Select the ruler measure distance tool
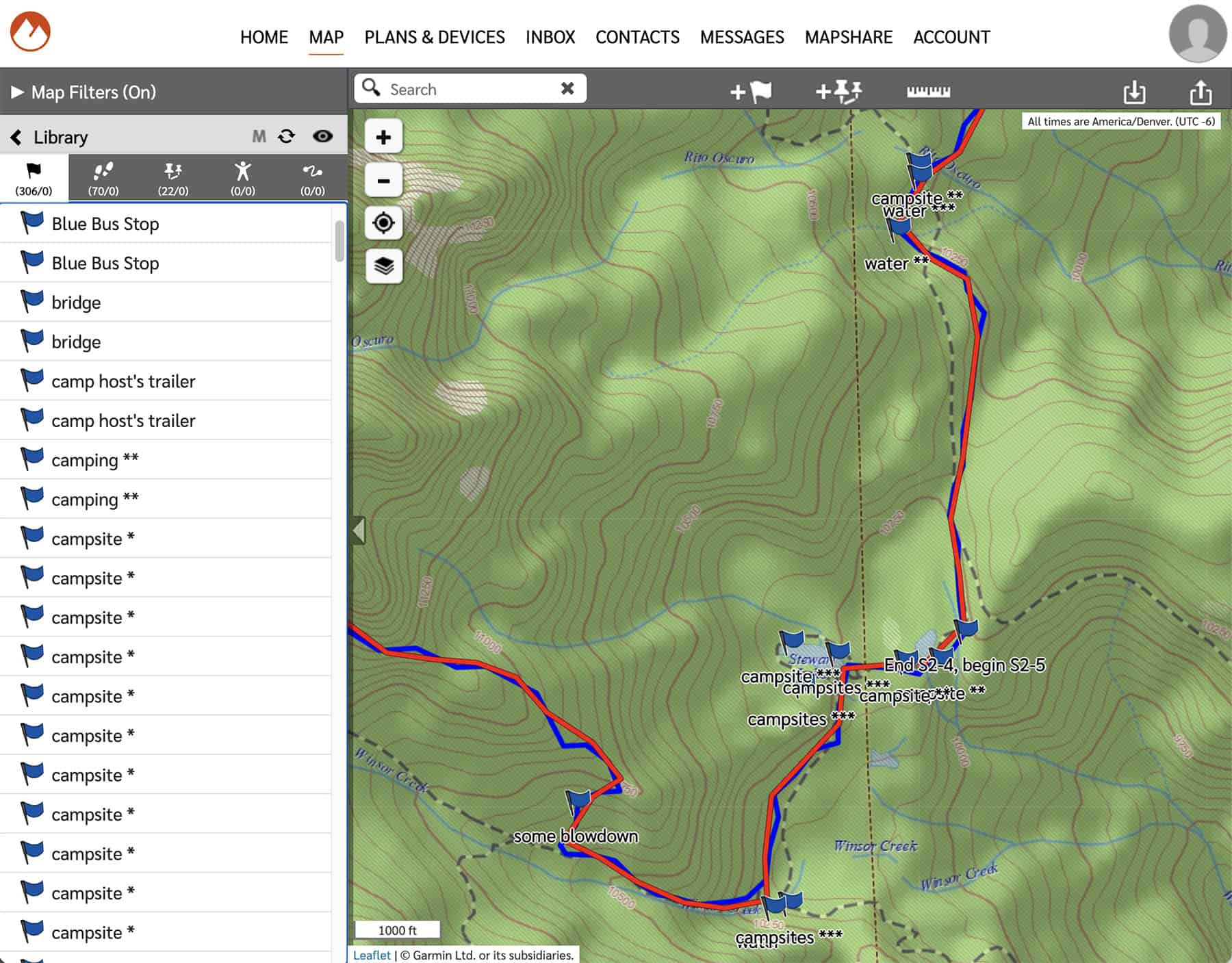The width and height of the screenshot is (1232, 963). point(928,91)
